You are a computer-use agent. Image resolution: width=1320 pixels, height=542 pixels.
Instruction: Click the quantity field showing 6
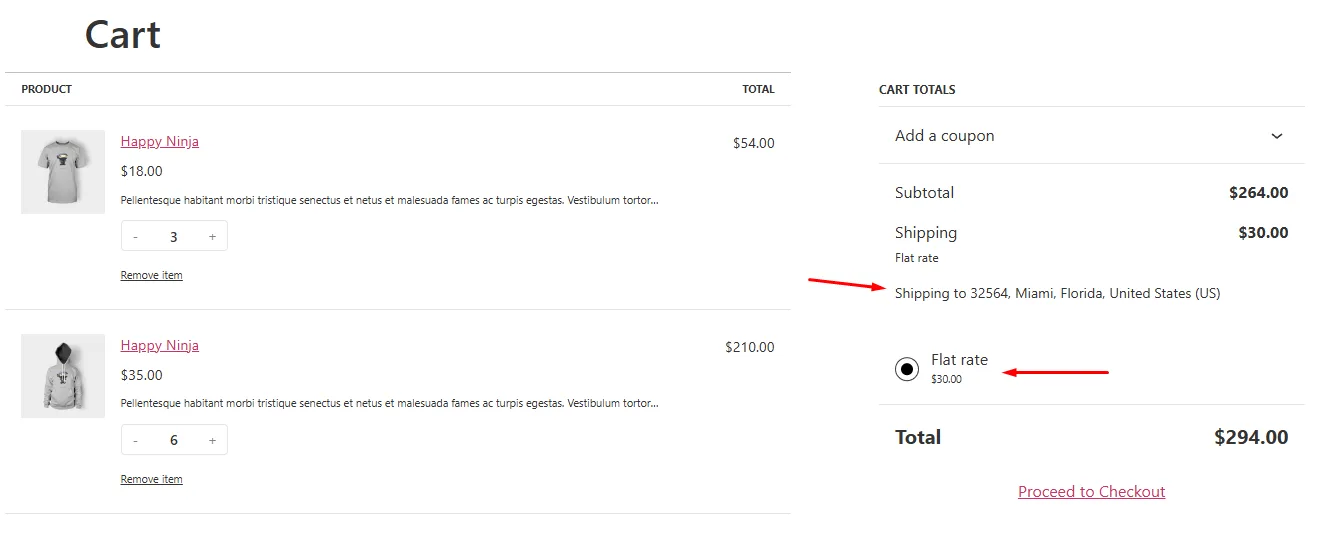point(174,441)
